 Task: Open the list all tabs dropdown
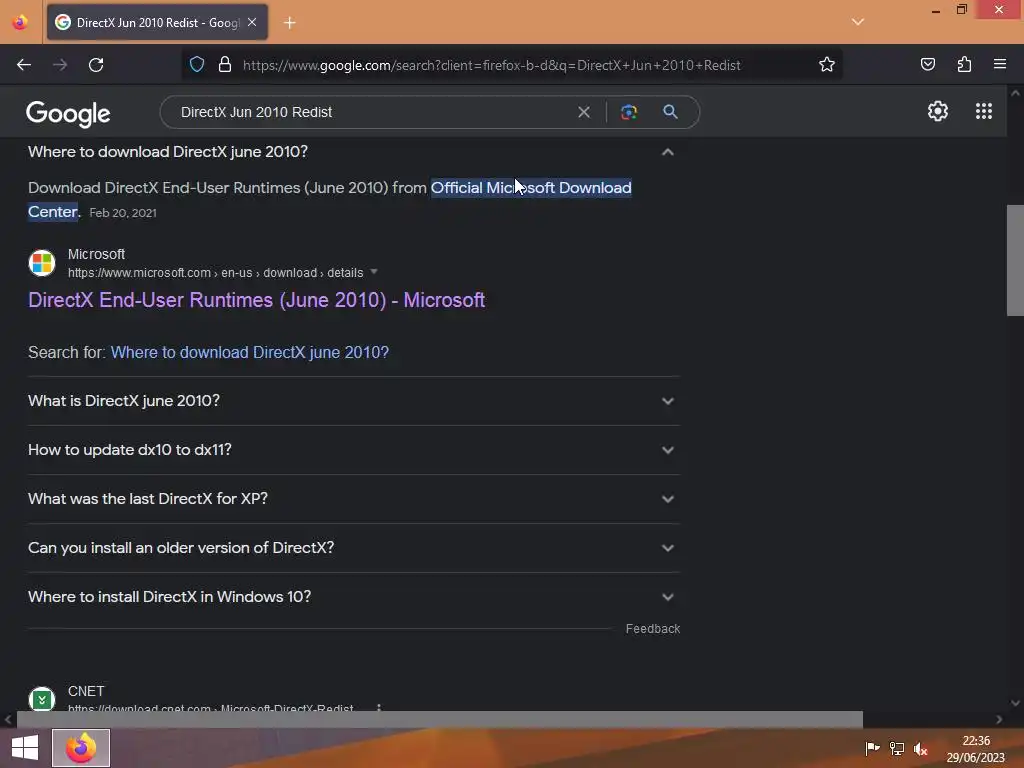tap(858, 22)
